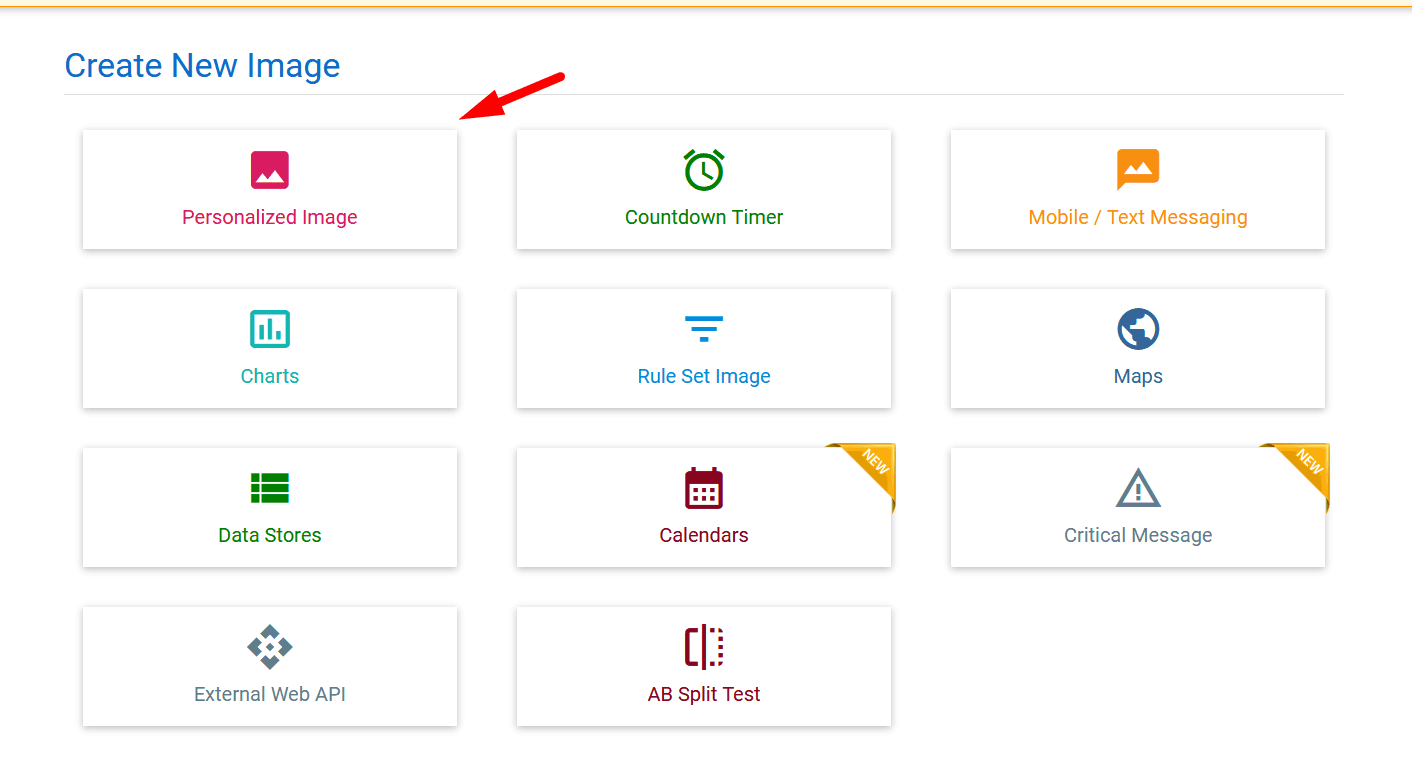Select the orange Mobile messaging bubble icon
1412x768 pixels.
click(1137, 169)
